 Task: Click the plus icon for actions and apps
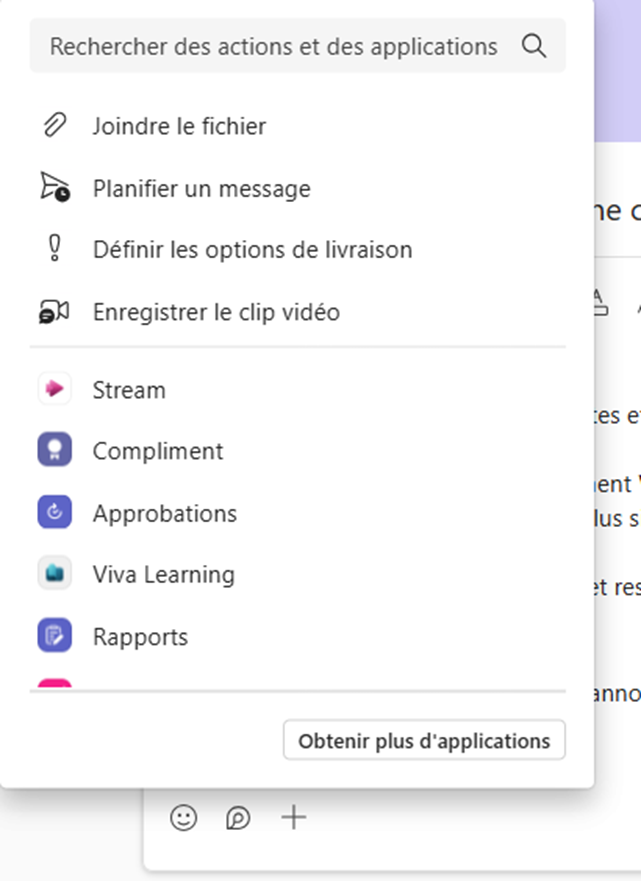[x=293, y=818]
